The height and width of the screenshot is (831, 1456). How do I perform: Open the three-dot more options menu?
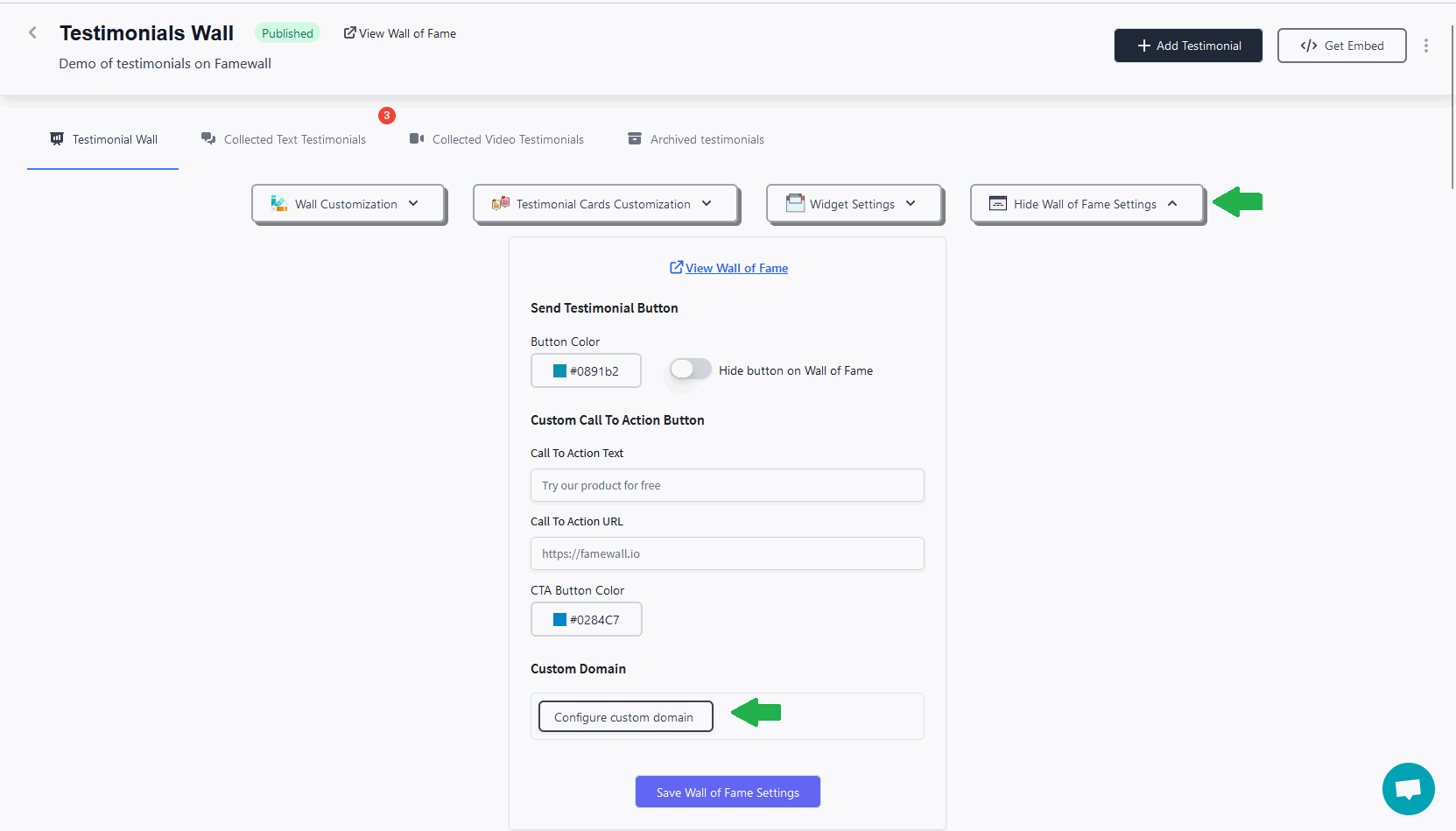point(1425,46)
